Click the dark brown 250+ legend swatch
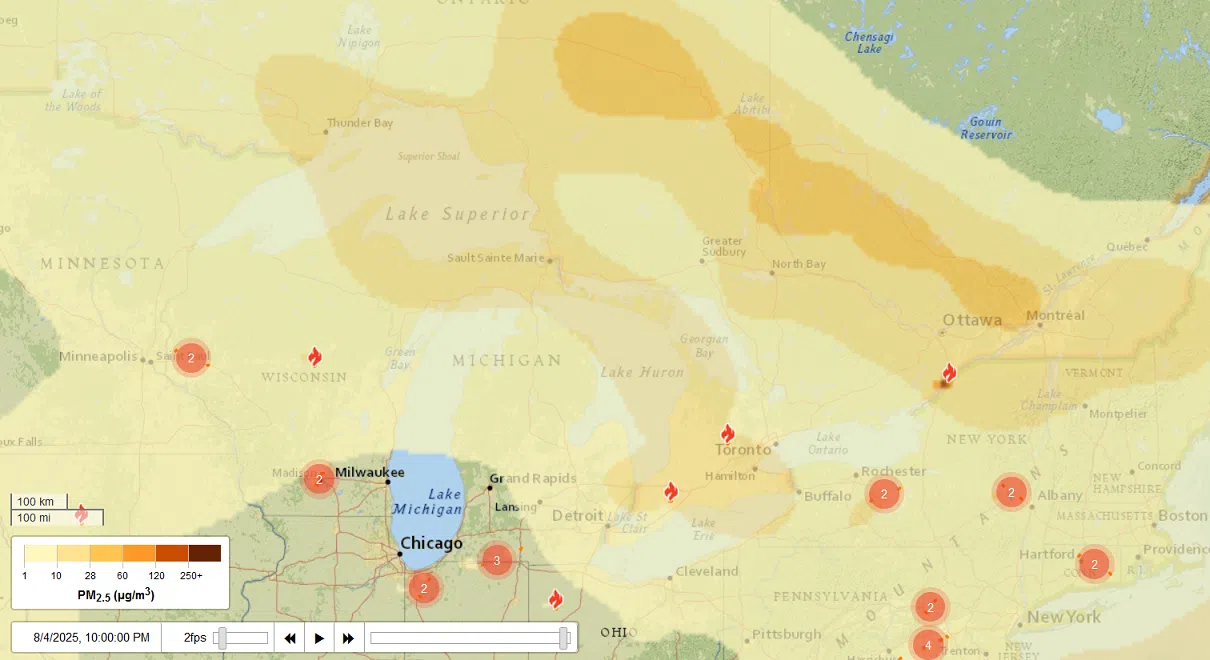Viewport: 1210px width, 660px height. (x=205, y=553)
